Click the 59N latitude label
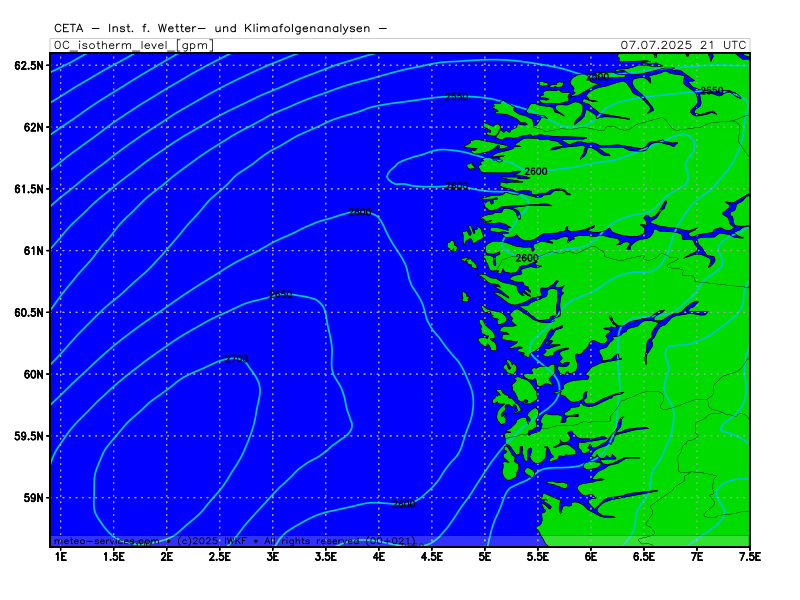 coord(34,497)
